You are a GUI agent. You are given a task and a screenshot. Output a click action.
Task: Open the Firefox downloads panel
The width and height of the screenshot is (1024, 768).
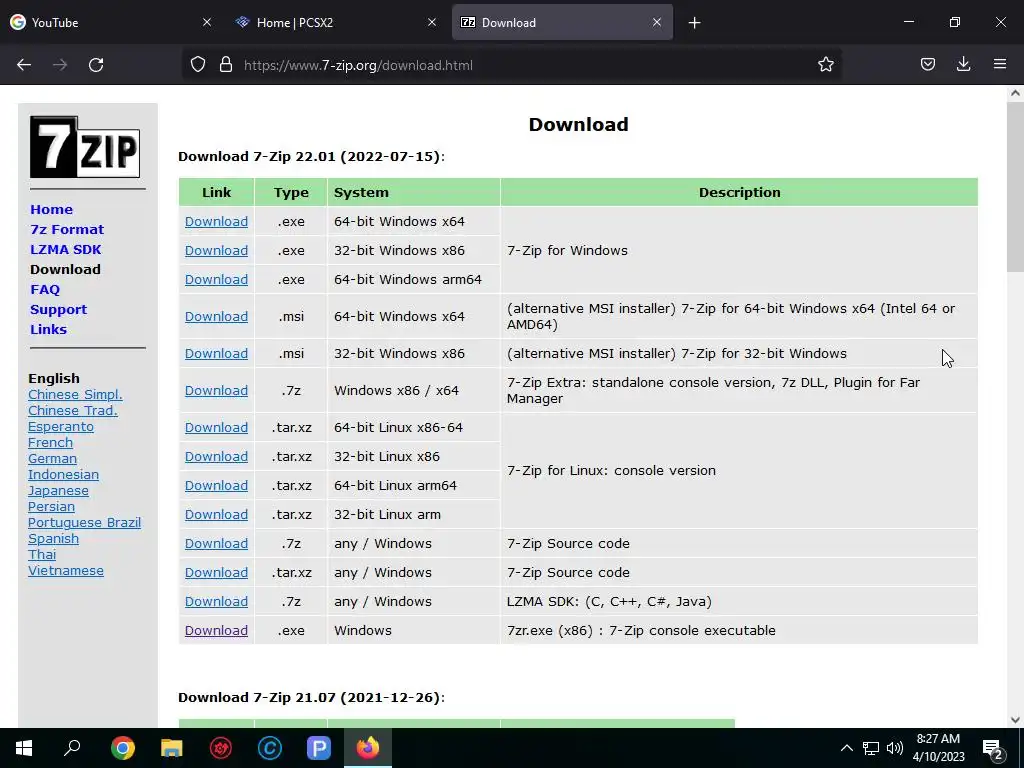pos(963,64)
